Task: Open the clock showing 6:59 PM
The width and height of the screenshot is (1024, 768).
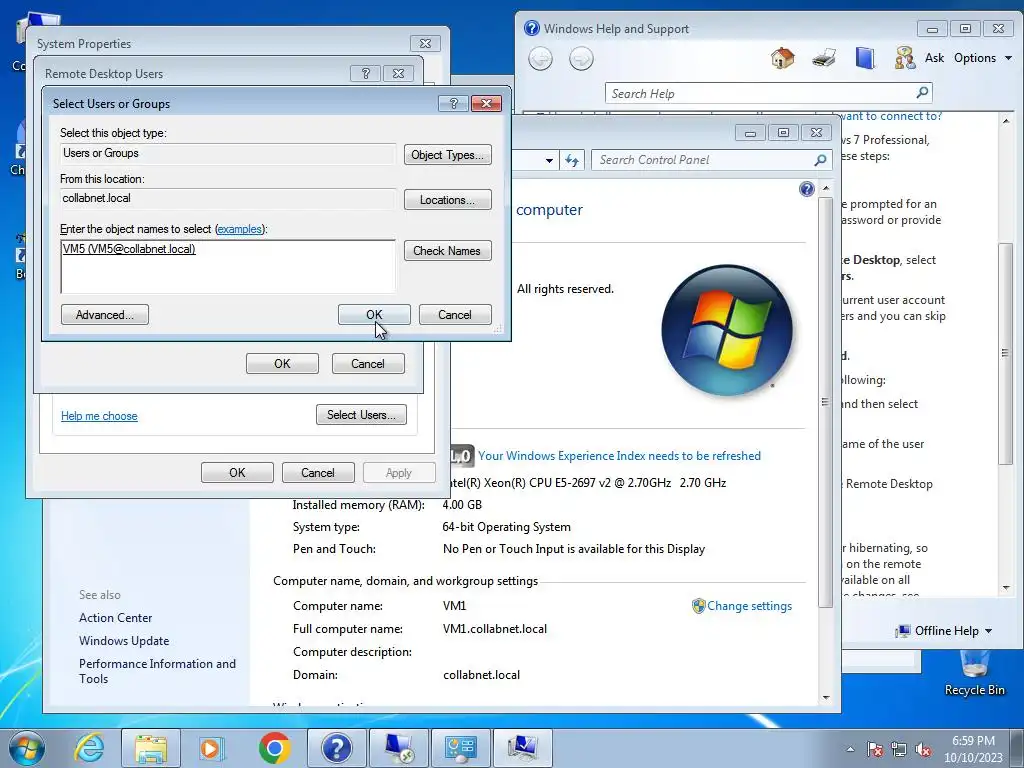Action: click(973, 749)
